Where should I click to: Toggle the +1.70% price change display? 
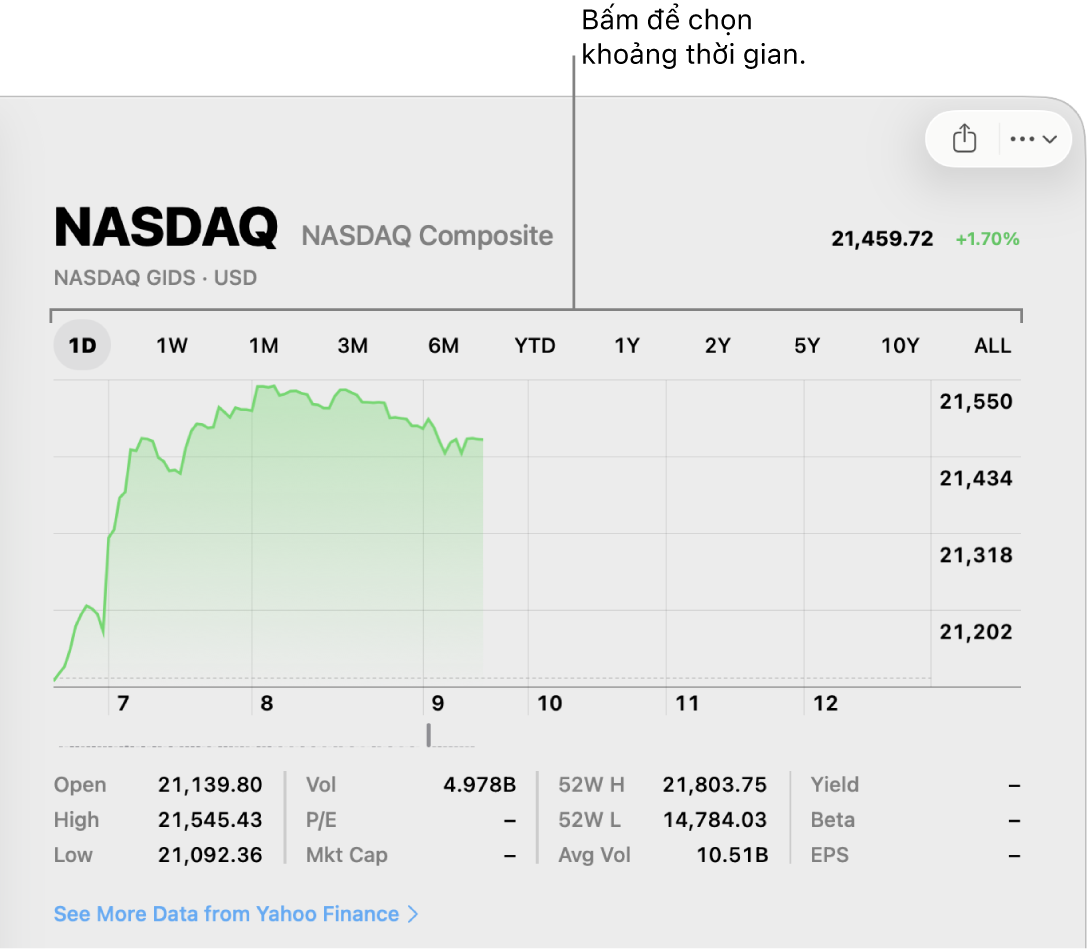(987, 239)
